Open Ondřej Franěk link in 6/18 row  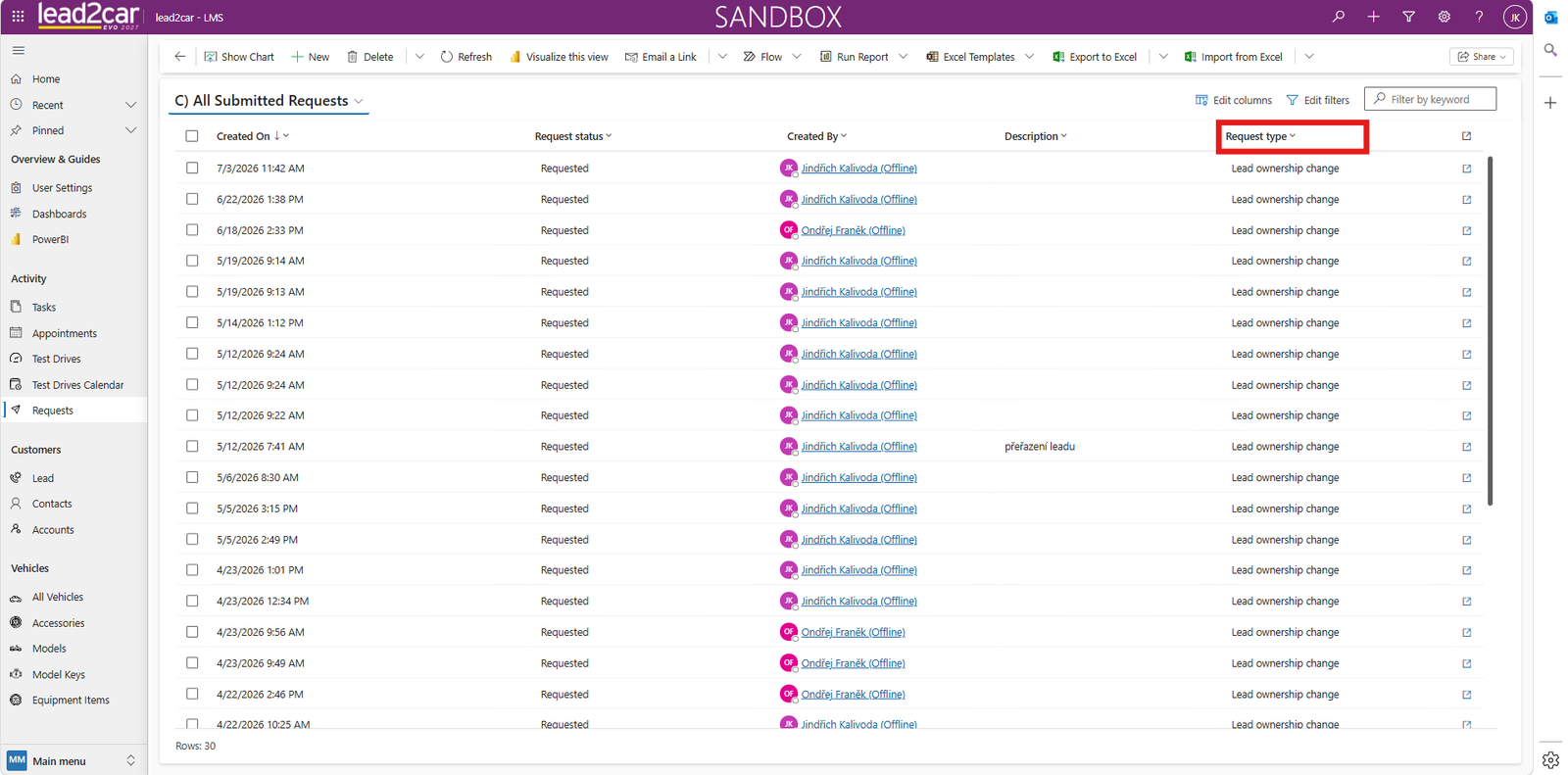853,230
